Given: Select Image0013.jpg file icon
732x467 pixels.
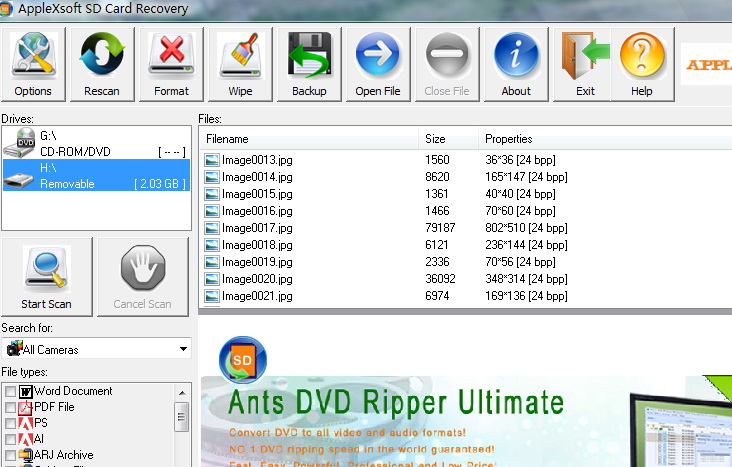Looking at the screenshot, I should click(211, 160).
